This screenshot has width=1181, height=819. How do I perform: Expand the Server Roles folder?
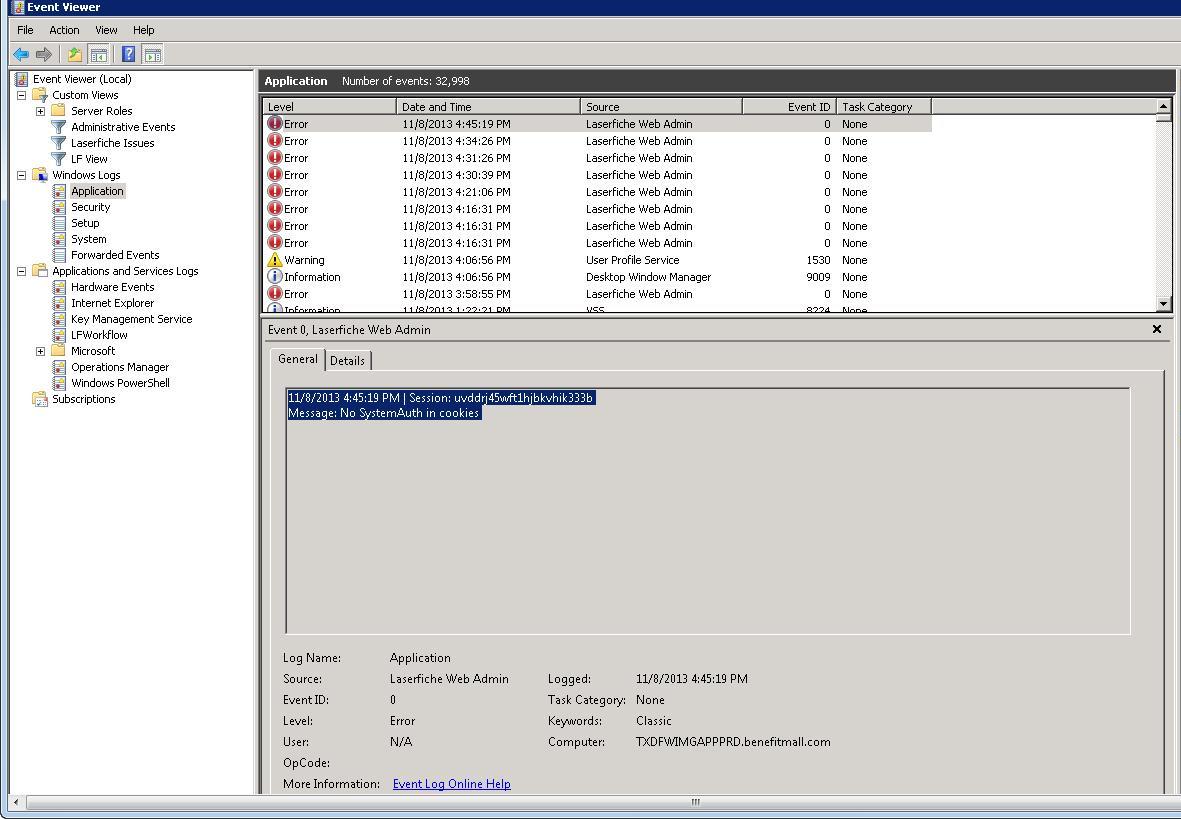coord(40,111)
